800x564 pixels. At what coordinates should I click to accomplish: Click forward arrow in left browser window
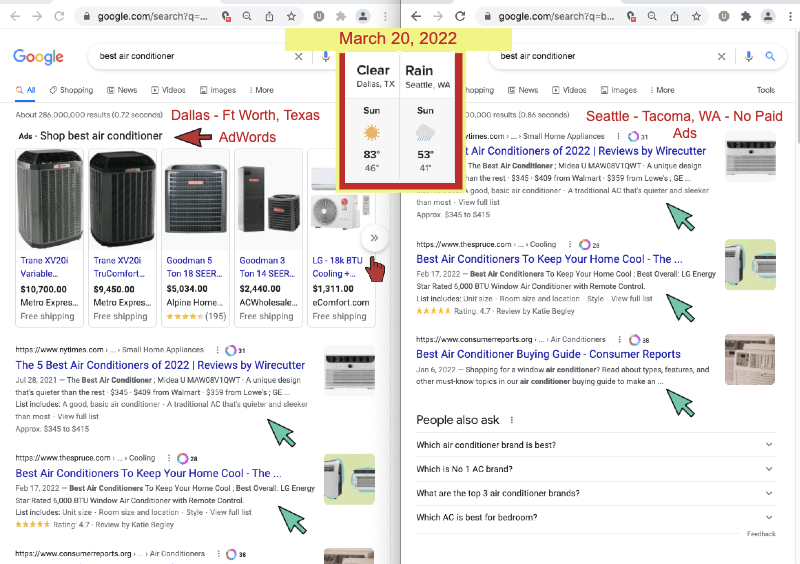[37, 16]
